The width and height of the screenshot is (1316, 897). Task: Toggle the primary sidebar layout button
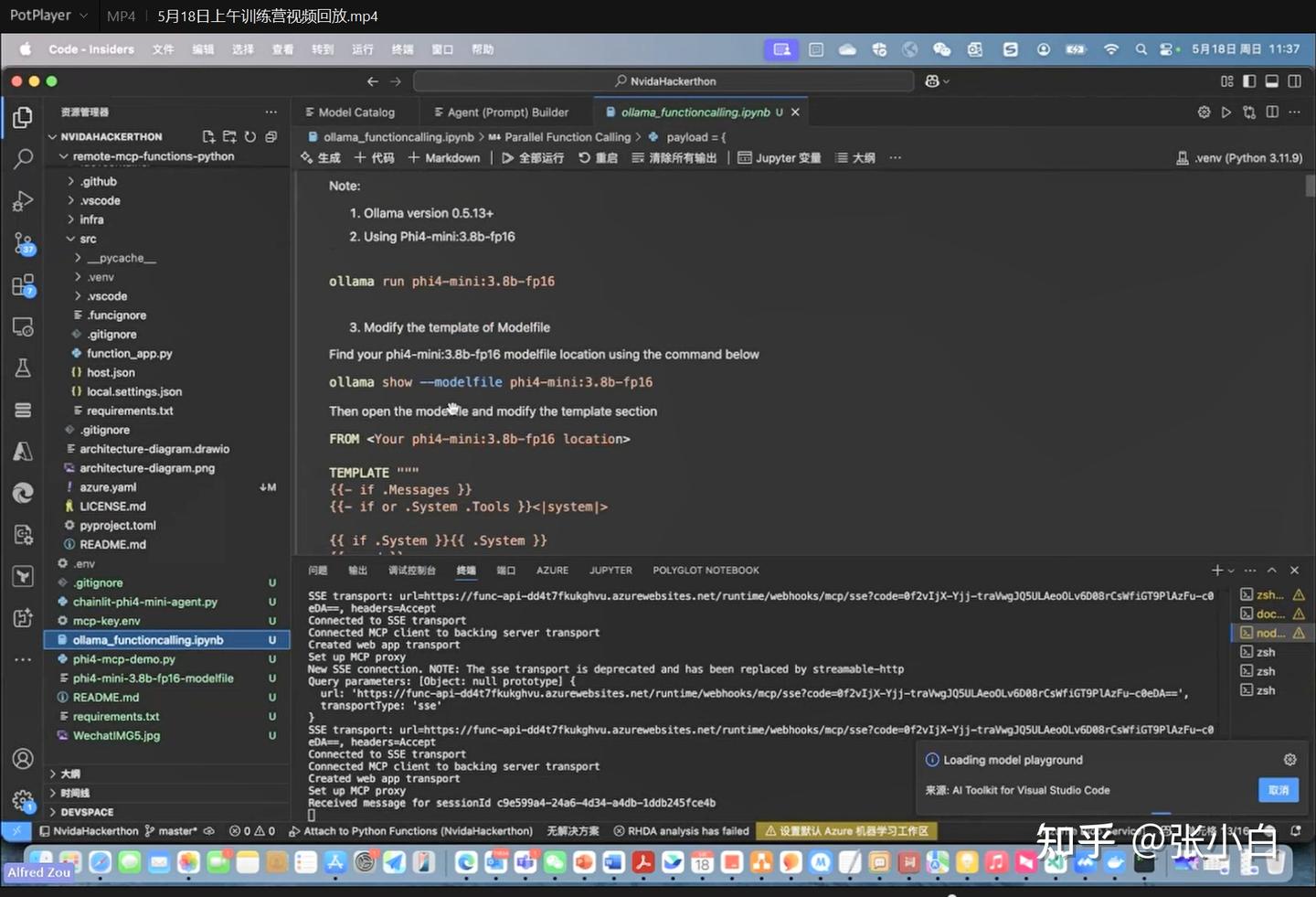click(x=1249, y=81)
